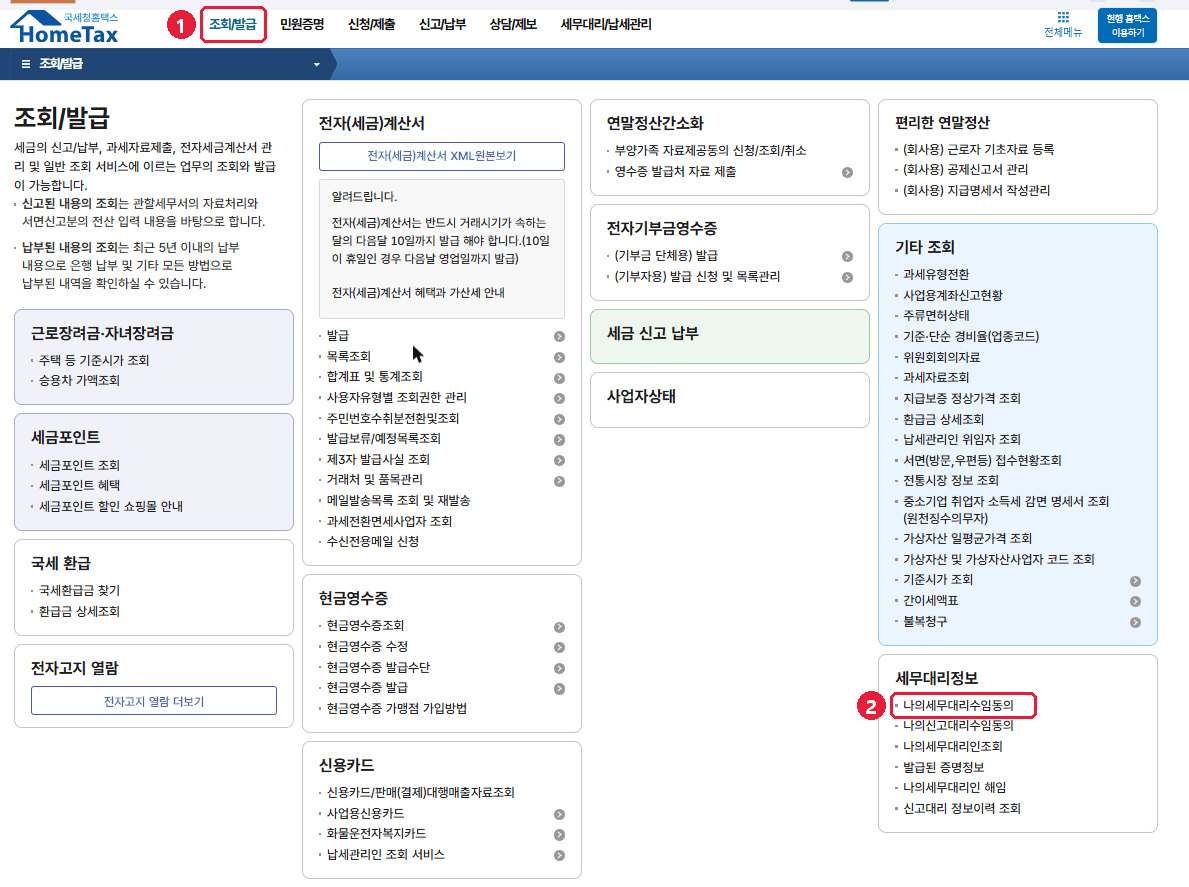Click the hamburger icon in the 조회/발급 bar

click(26, 64)
